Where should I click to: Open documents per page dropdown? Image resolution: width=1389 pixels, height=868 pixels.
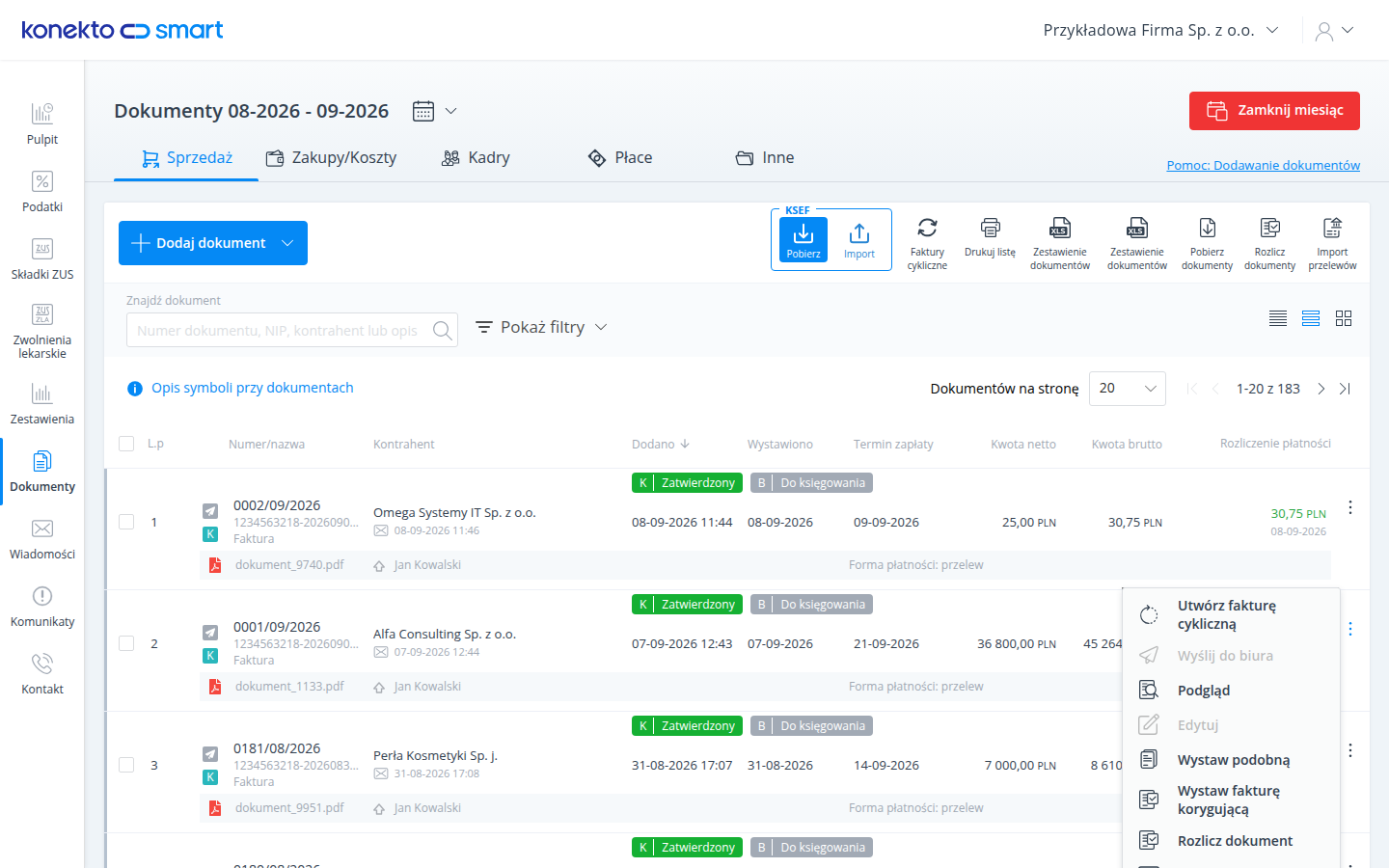[x=1128, y=389]
